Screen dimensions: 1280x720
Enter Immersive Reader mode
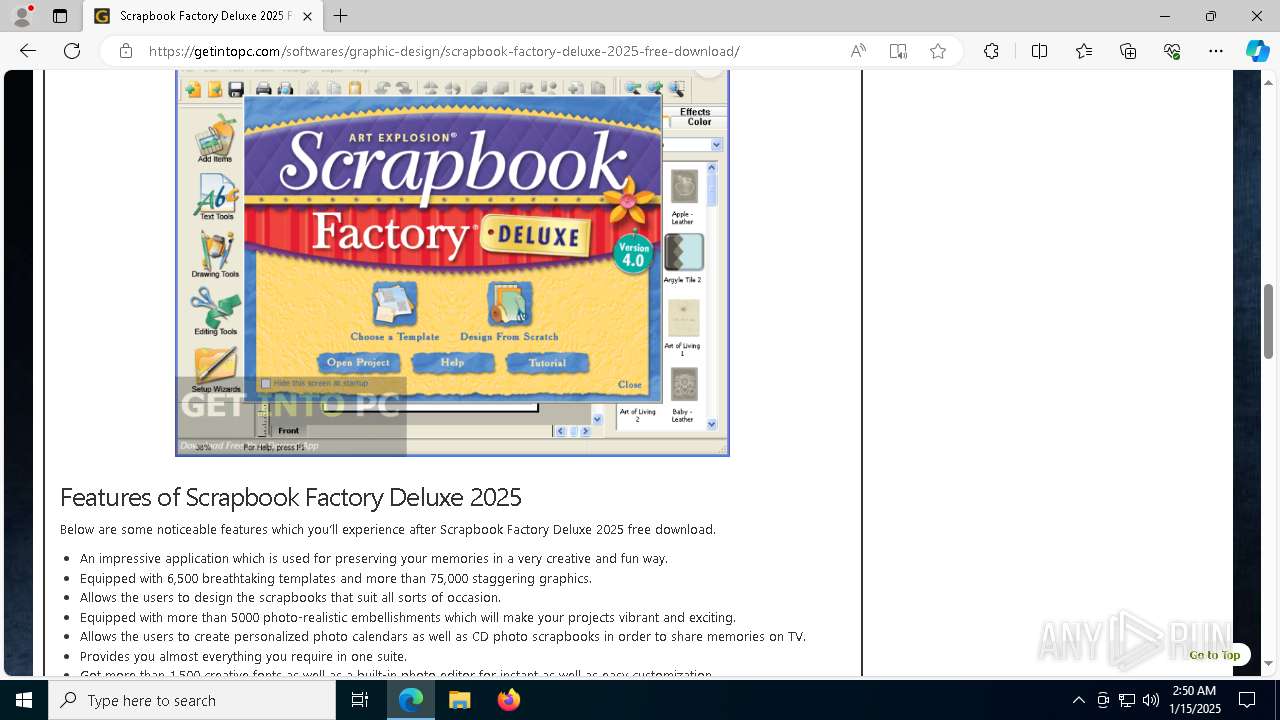tap(898, 51)
